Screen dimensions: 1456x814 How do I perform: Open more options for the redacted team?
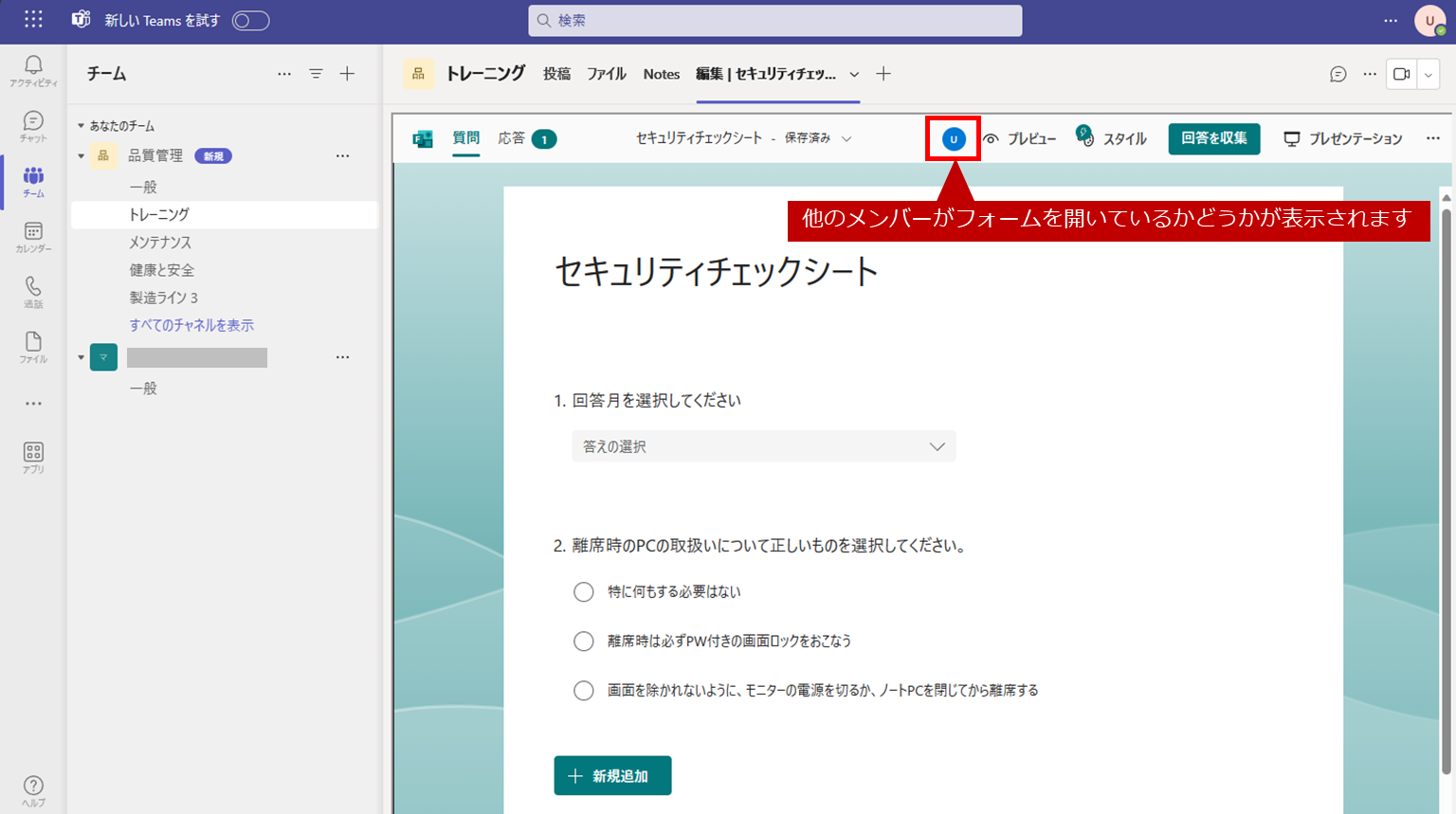(342, 357)
